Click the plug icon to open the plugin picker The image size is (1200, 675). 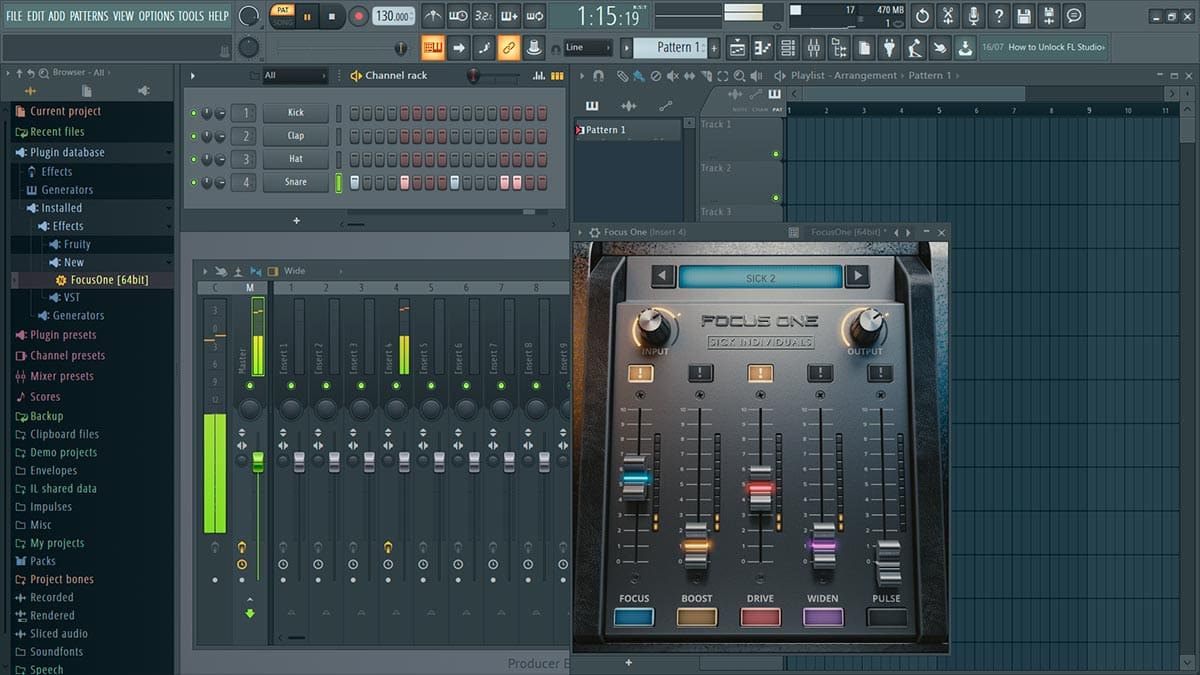click(x=889, y=47)
